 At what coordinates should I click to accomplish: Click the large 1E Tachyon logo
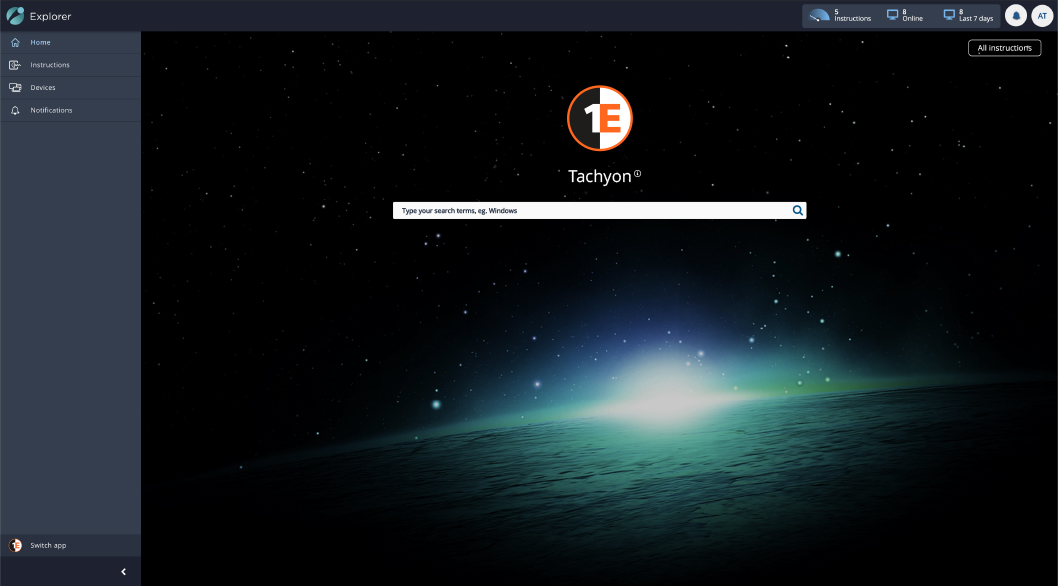pos(600,118)
